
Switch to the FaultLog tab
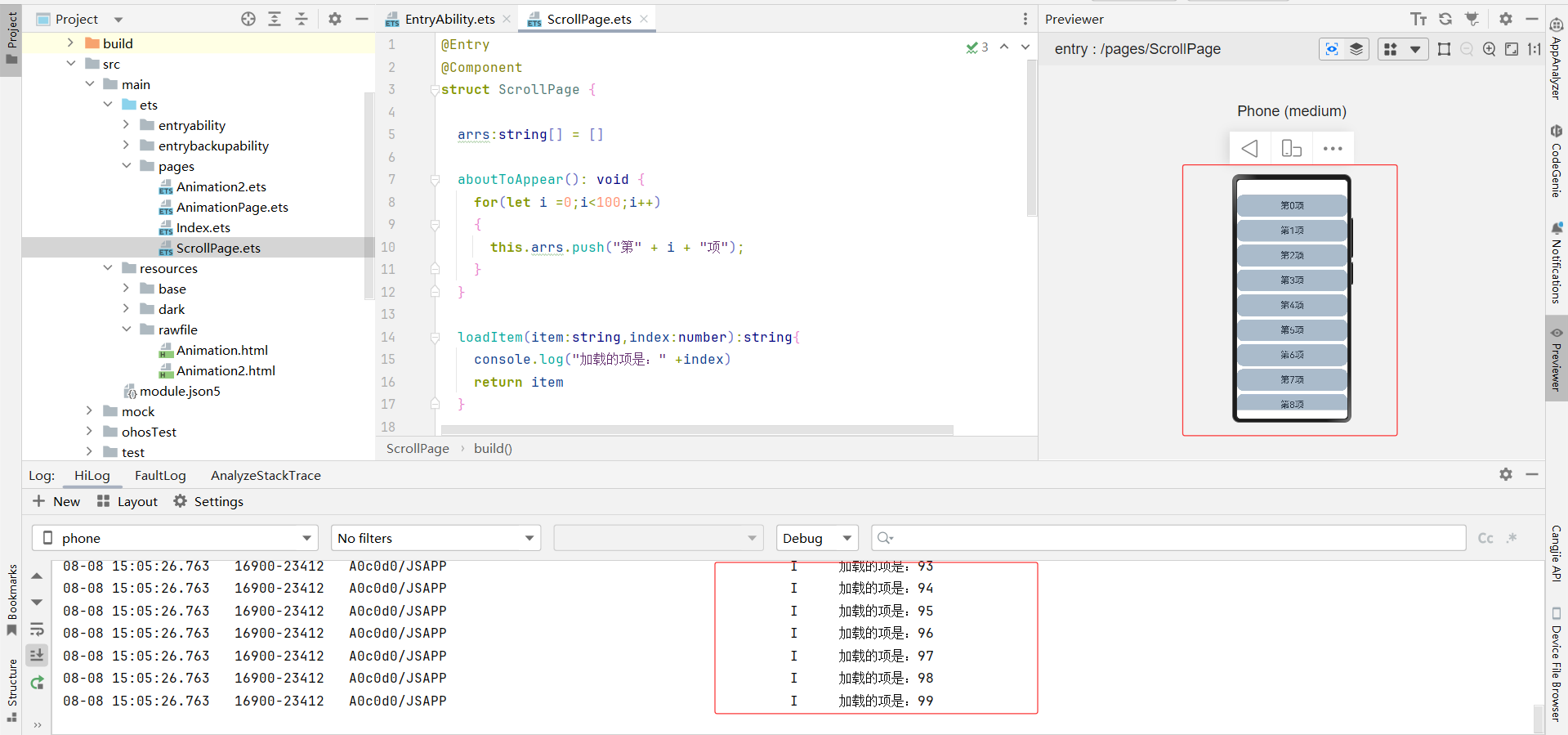pos(160,475)
